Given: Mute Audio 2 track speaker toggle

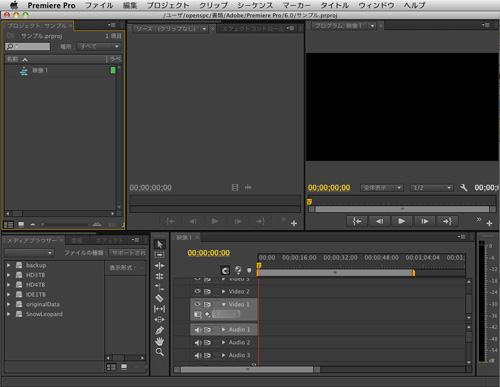Looking at the screenshot, I should (198, 342).
